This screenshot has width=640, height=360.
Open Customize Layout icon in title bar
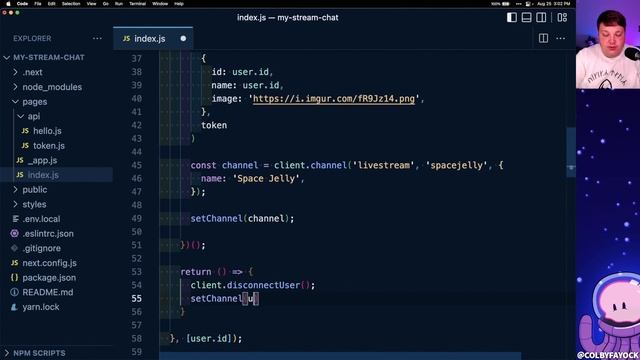[562, 18]
